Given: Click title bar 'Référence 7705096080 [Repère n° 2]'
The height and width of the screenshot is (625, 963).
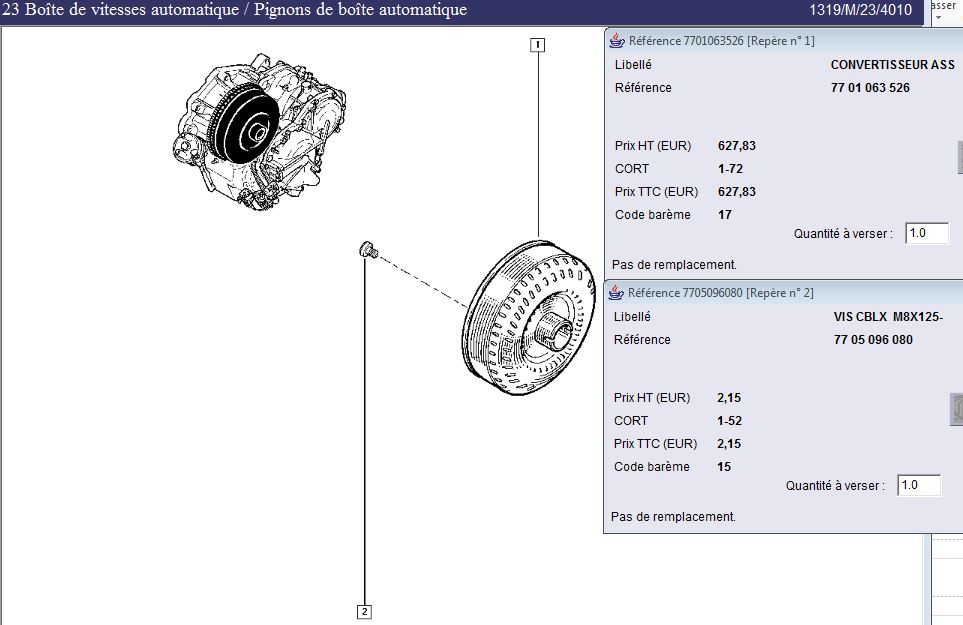Looking at the screenshot, I should [x=720, y=293].
